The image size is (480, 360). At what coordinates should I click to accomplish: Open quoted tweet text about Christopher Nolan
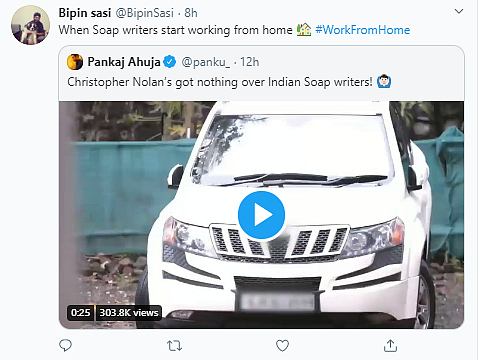[220, 82]
